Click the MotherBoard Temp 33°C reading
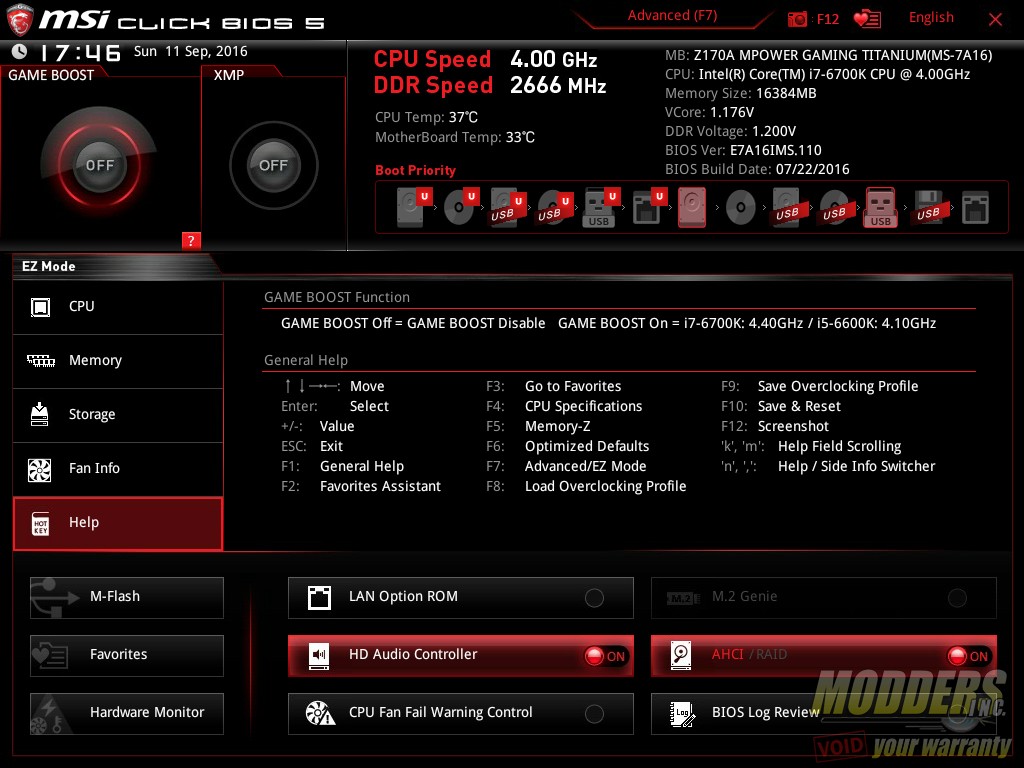The height and width of the screenshot is (768, 1024). 455,138
